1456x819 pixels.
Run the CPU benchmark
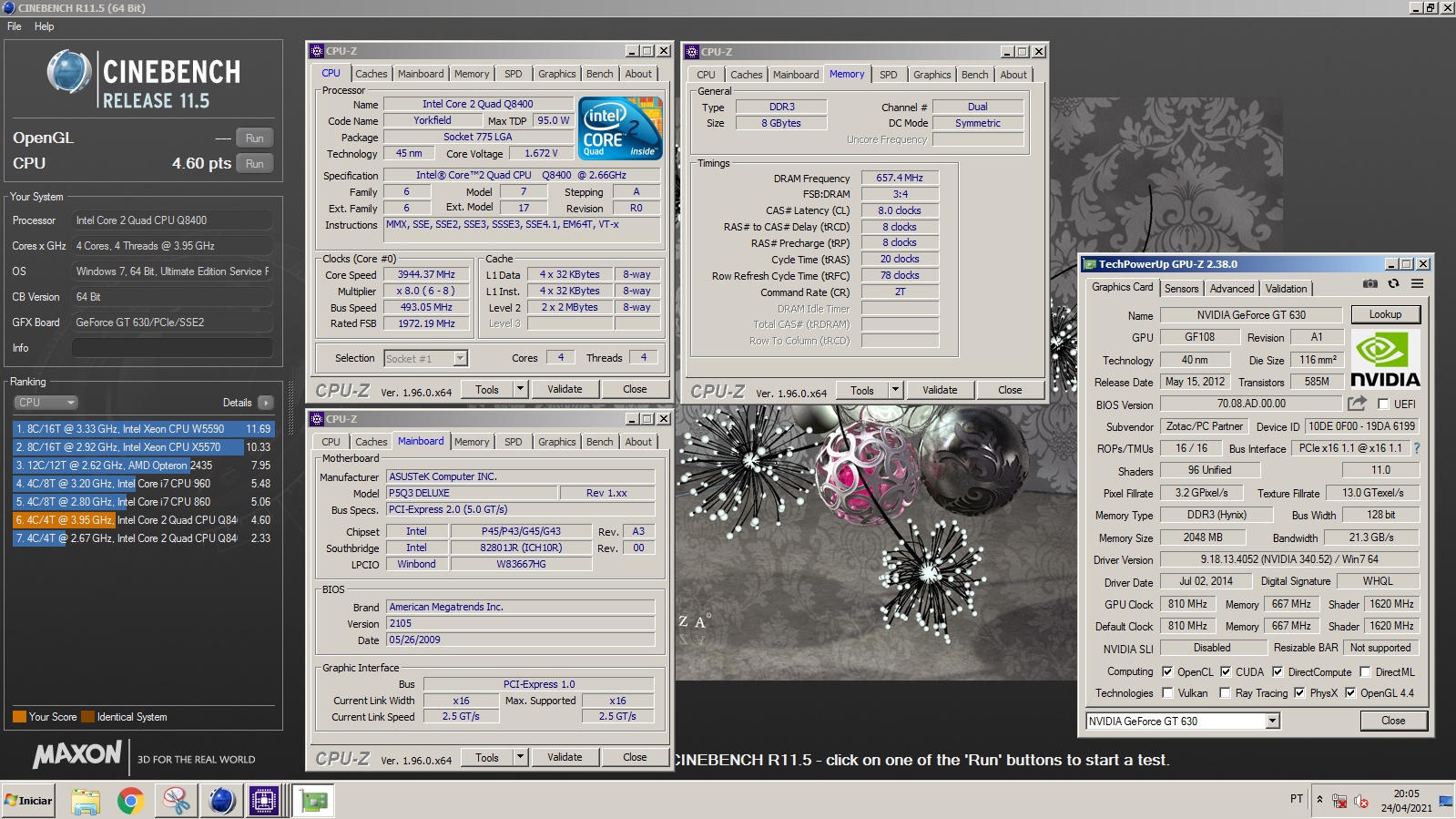pyautogui.click(x=255, y=164)
